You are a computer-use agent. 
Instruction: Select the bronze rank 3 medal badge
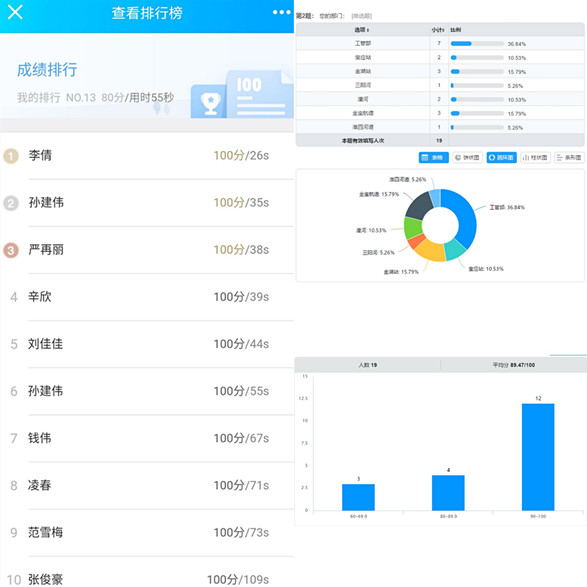click(x=11, y=250)
